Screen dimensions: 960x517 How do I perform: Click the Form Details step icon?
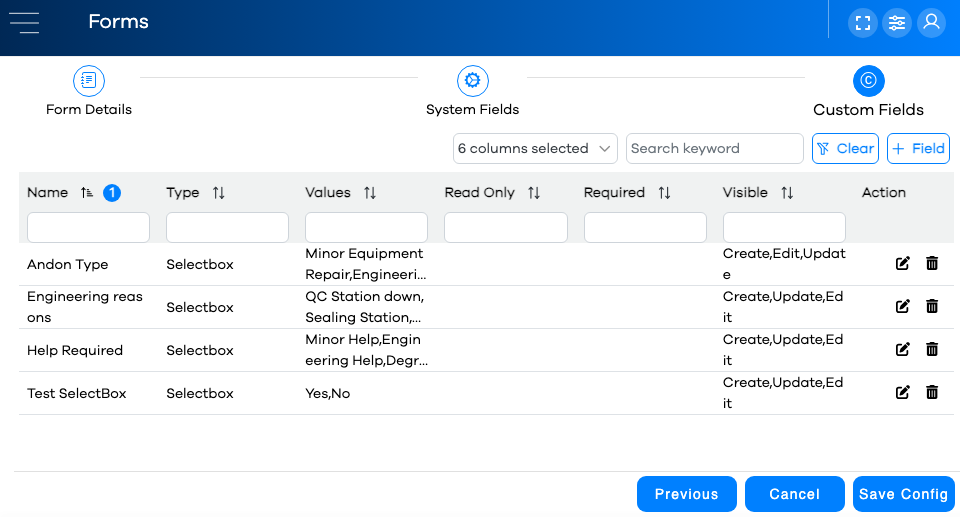89,80
